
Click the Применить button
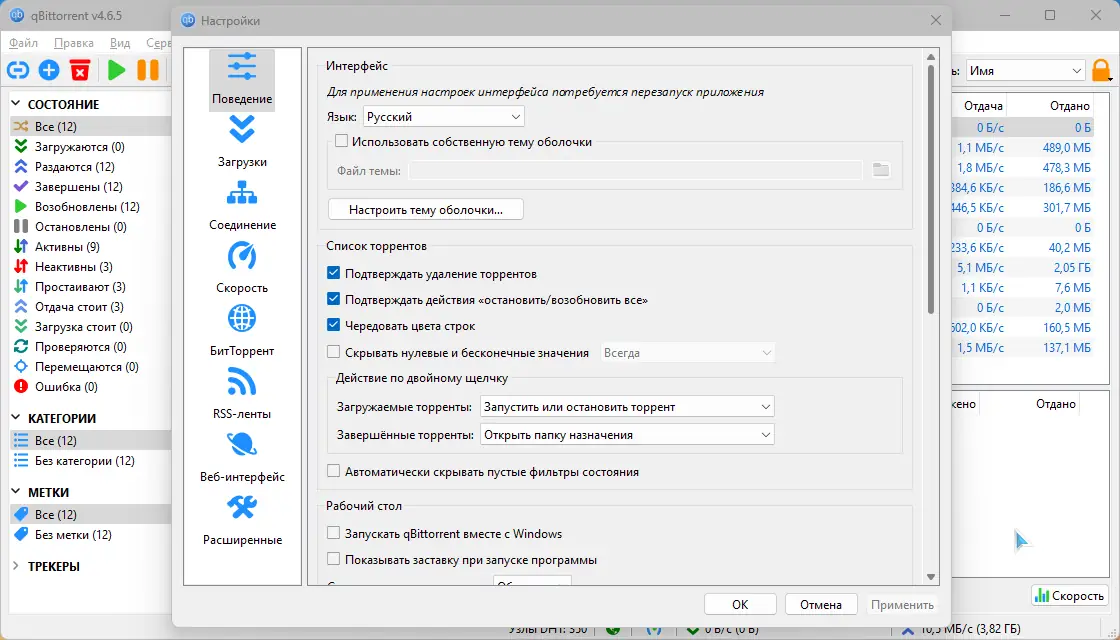coord(902,604)
